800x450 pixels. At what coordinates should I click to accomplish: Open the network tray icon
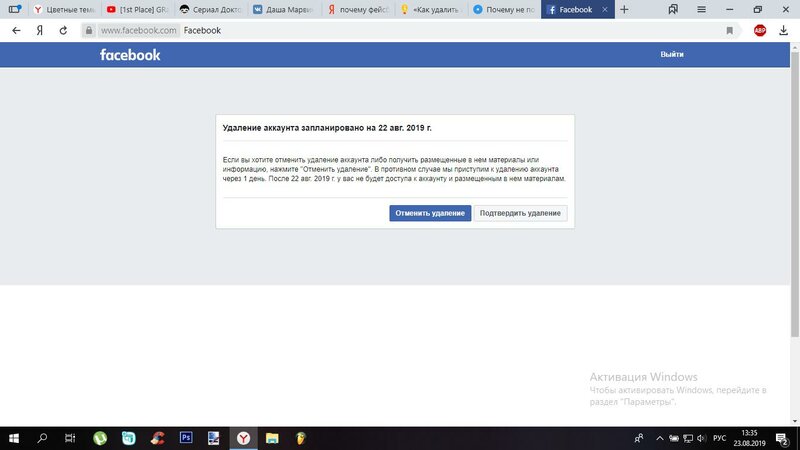point(688,438)
